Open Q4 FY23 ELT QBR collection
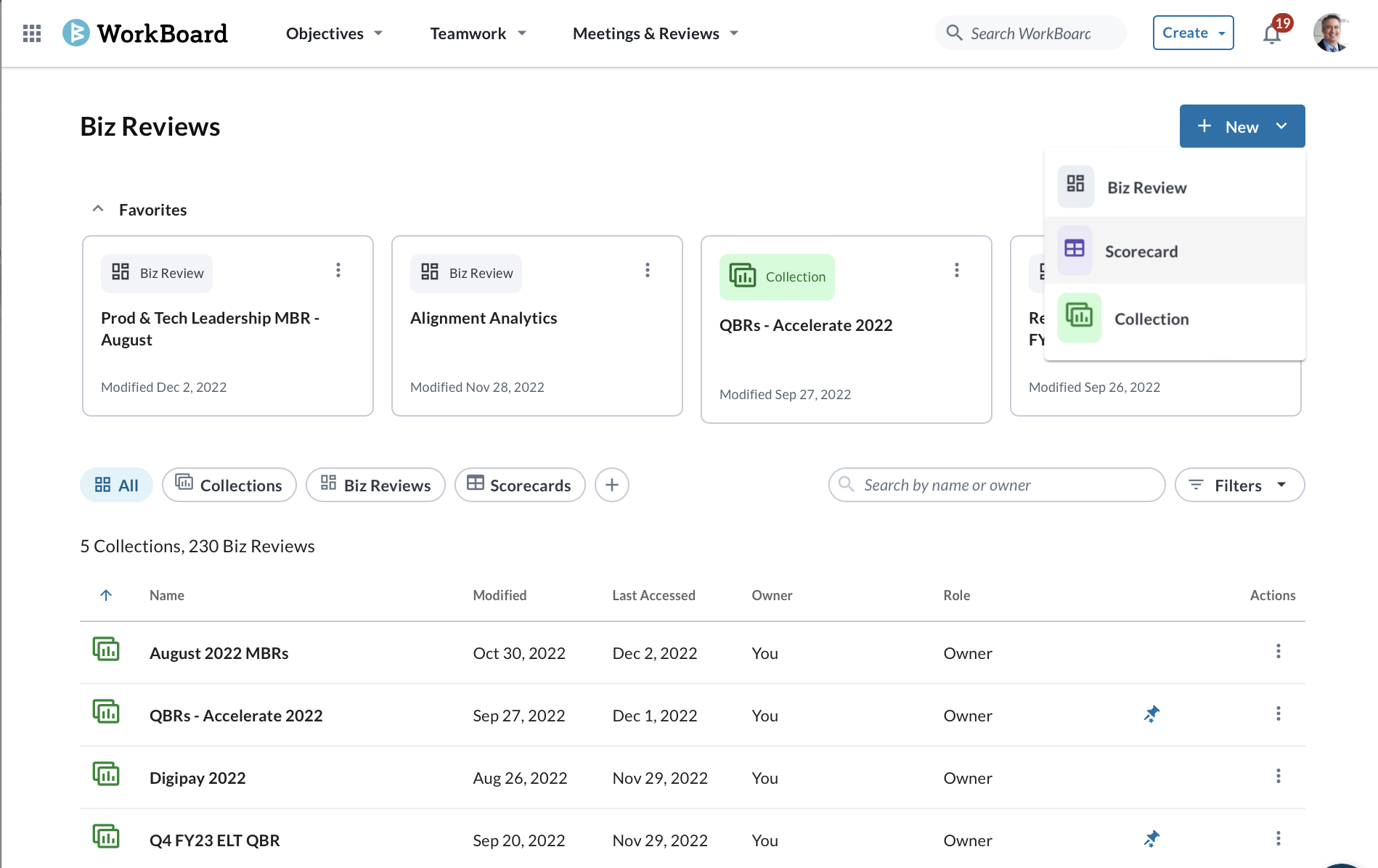Viewport: 1378px width, 868px height. [214, 840]
